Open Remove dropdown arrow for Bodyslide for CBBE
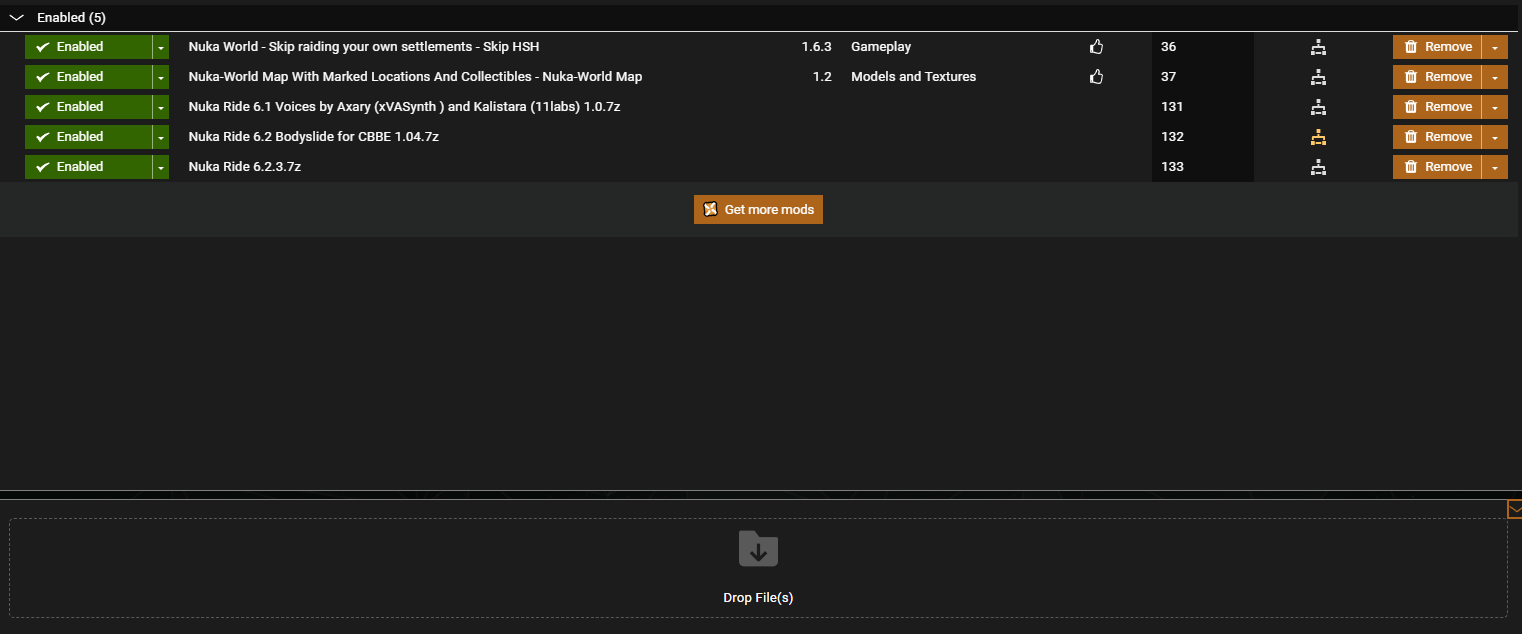Screen dimensions: 1522x634 1495,137
